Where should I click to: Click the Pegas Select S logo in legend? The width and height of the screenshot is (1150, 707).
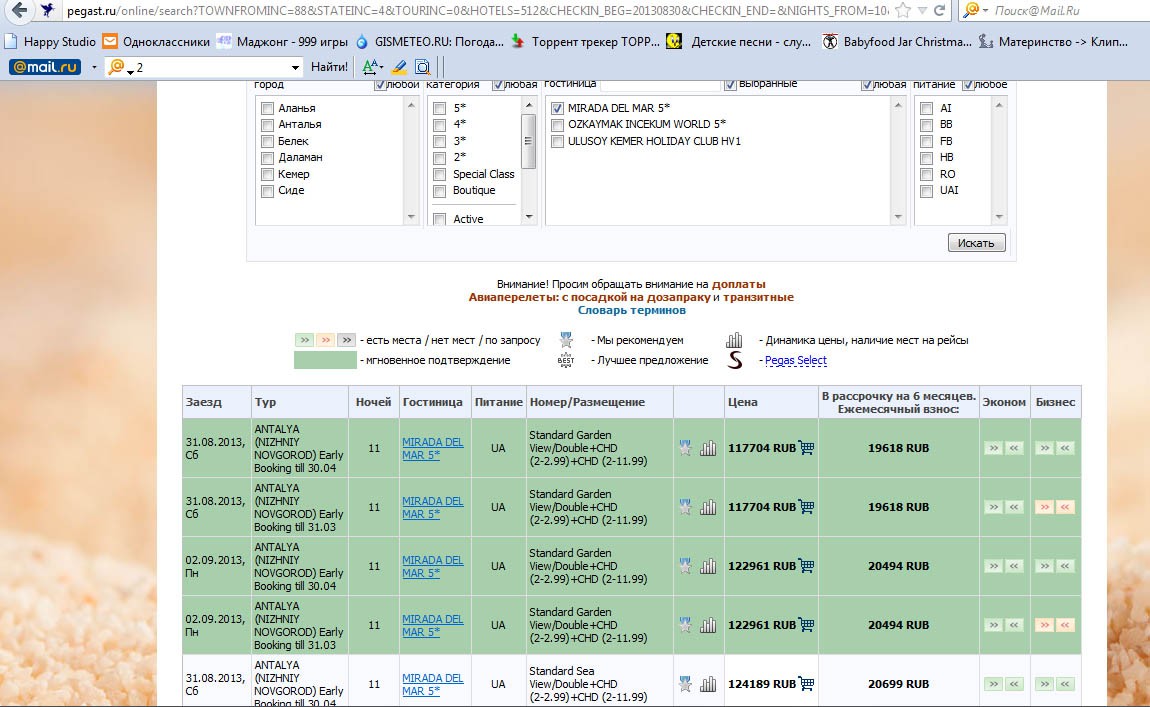coord(735,360)
